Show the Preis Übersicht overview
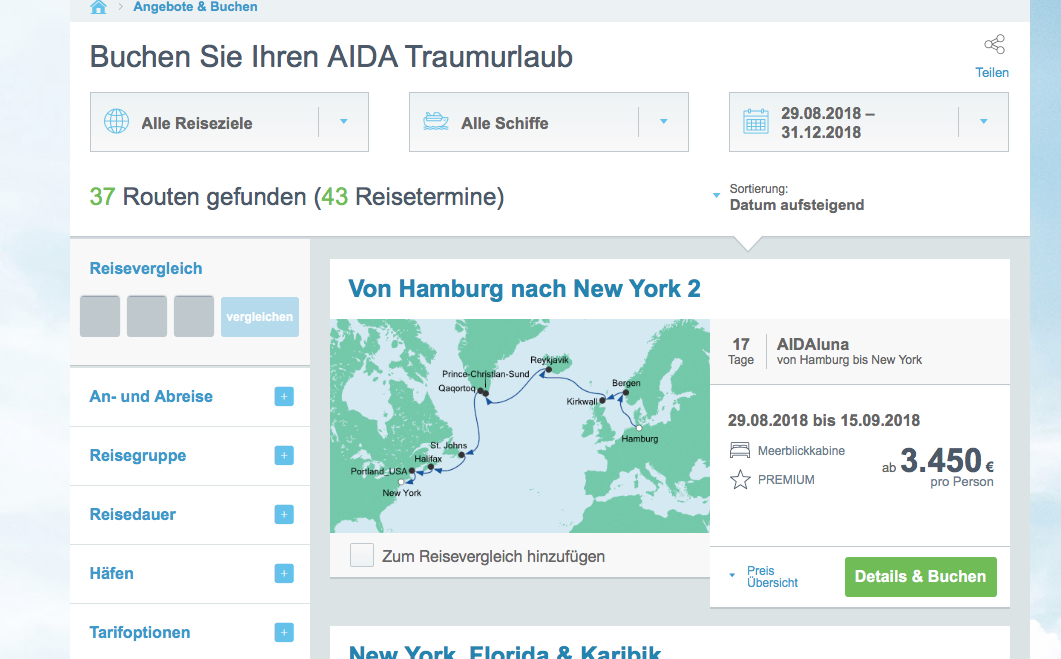The width and height of the screenshot is (1061, 659). (x=772, y=577)
